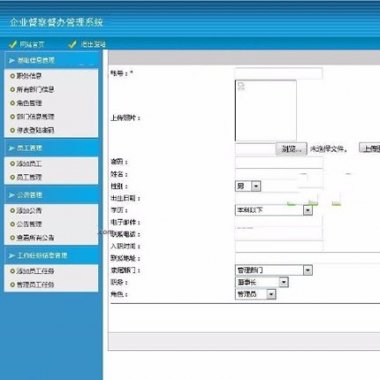Focus the 帐号 account input field
The width and height of the screenshot is (380, 380).
click(x=279, y=73)
